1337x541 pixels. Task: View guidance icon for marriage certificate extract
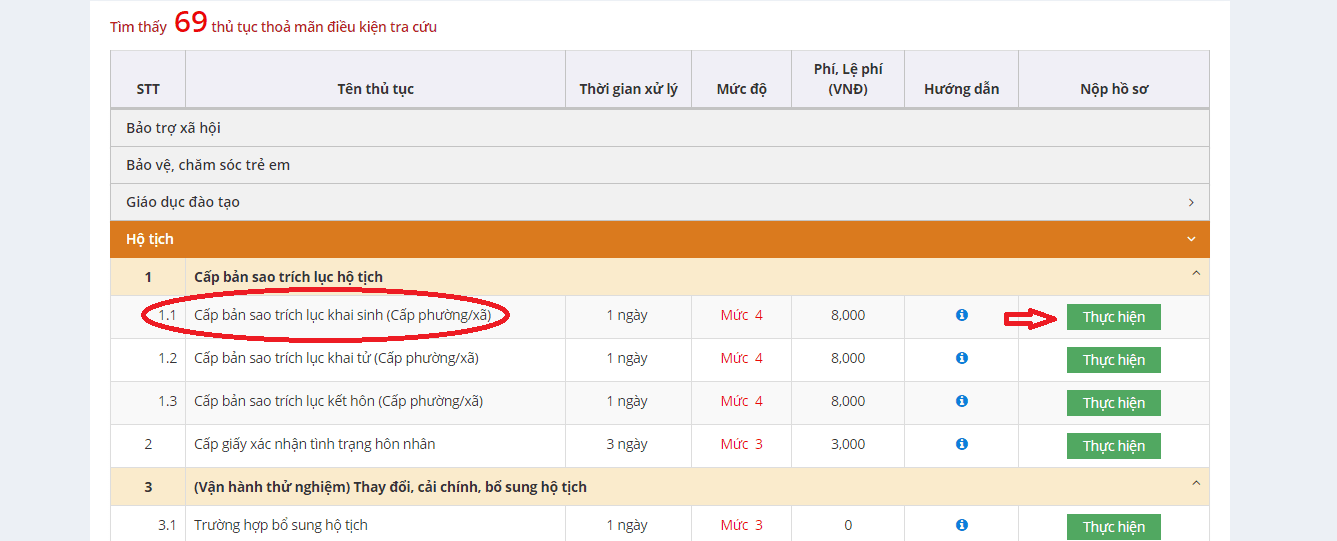click(961, 401)
